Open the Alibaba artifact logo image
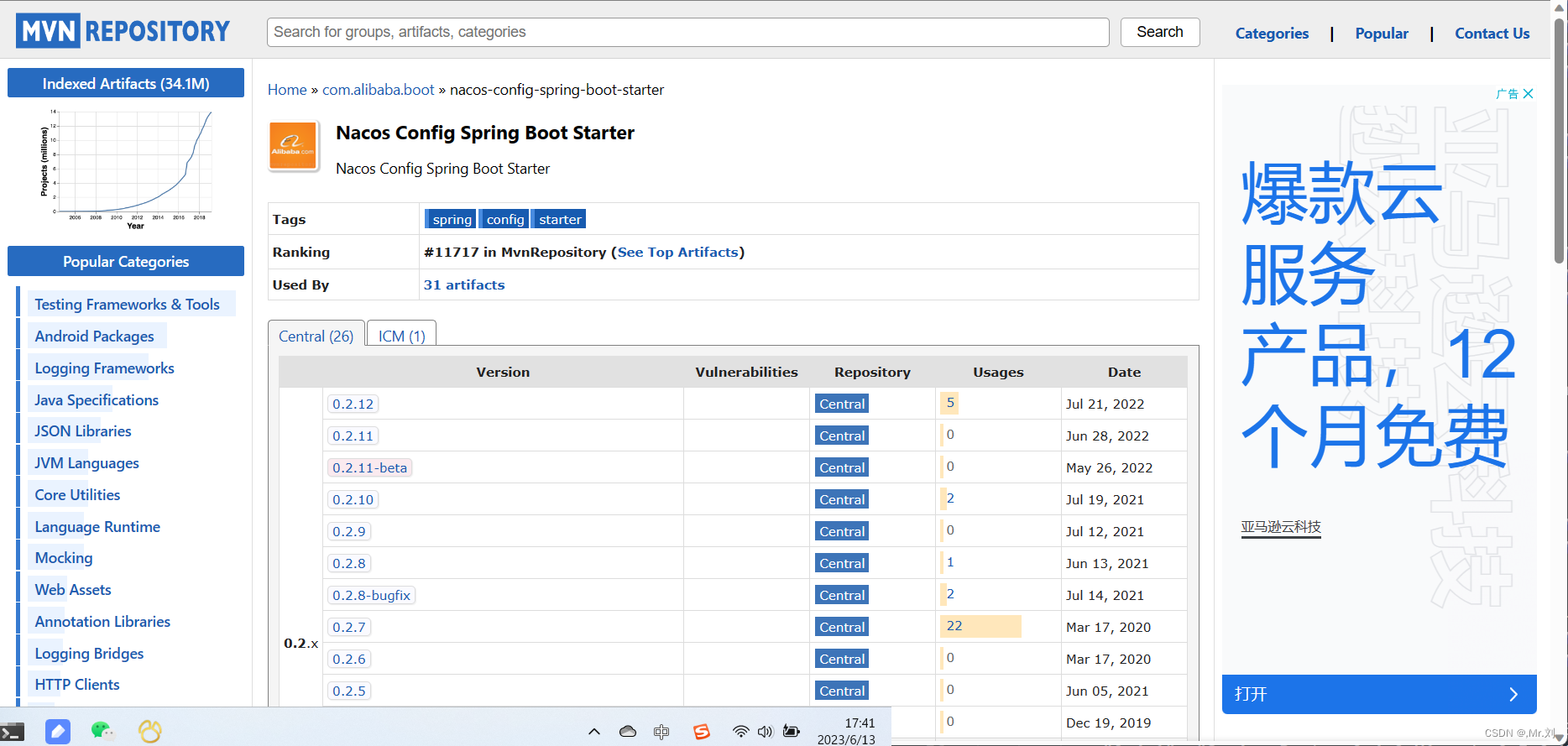Image resolution: width=1568 pixels, height=746 pixels. 293,146
